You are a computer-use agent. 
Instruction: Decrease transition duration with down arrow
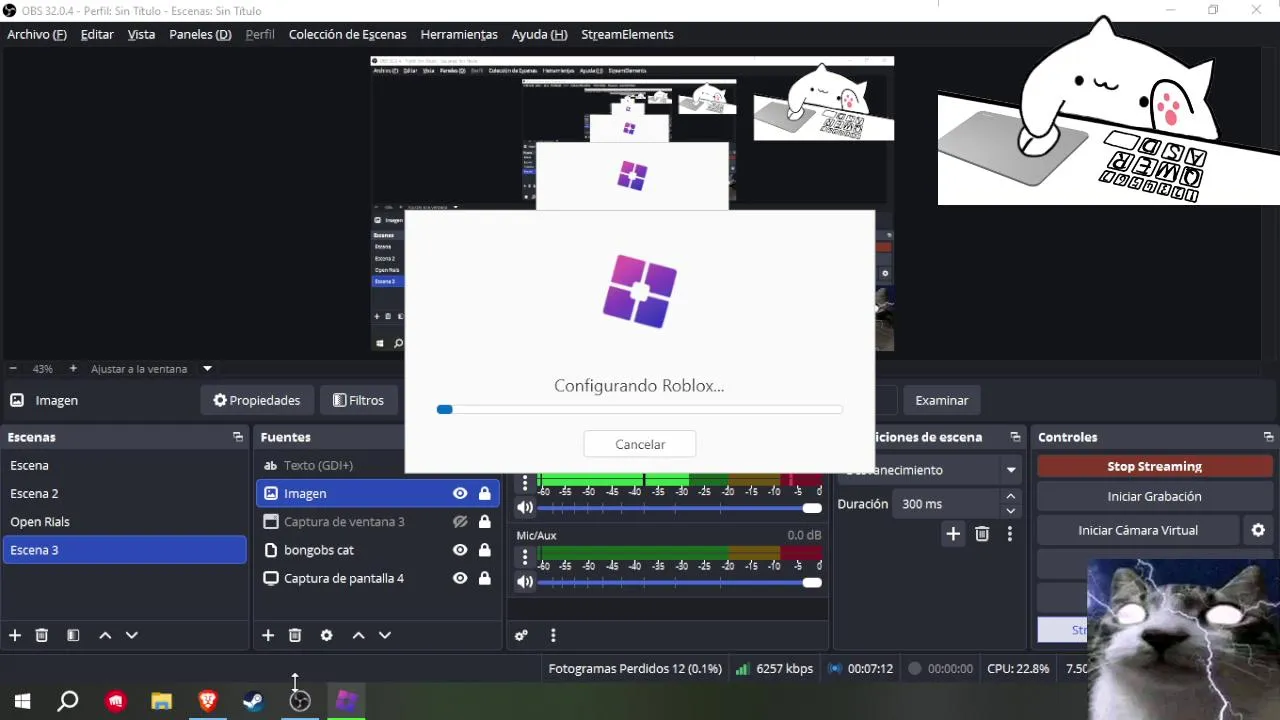pos(1010,511)
